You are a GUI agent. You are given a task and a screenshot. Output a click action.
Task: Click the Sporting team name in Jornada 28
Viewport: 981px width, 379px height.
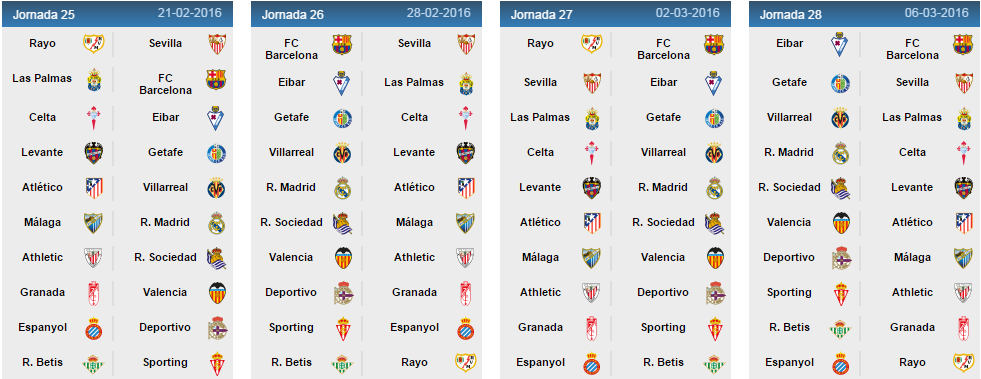(x=789, y=292)
